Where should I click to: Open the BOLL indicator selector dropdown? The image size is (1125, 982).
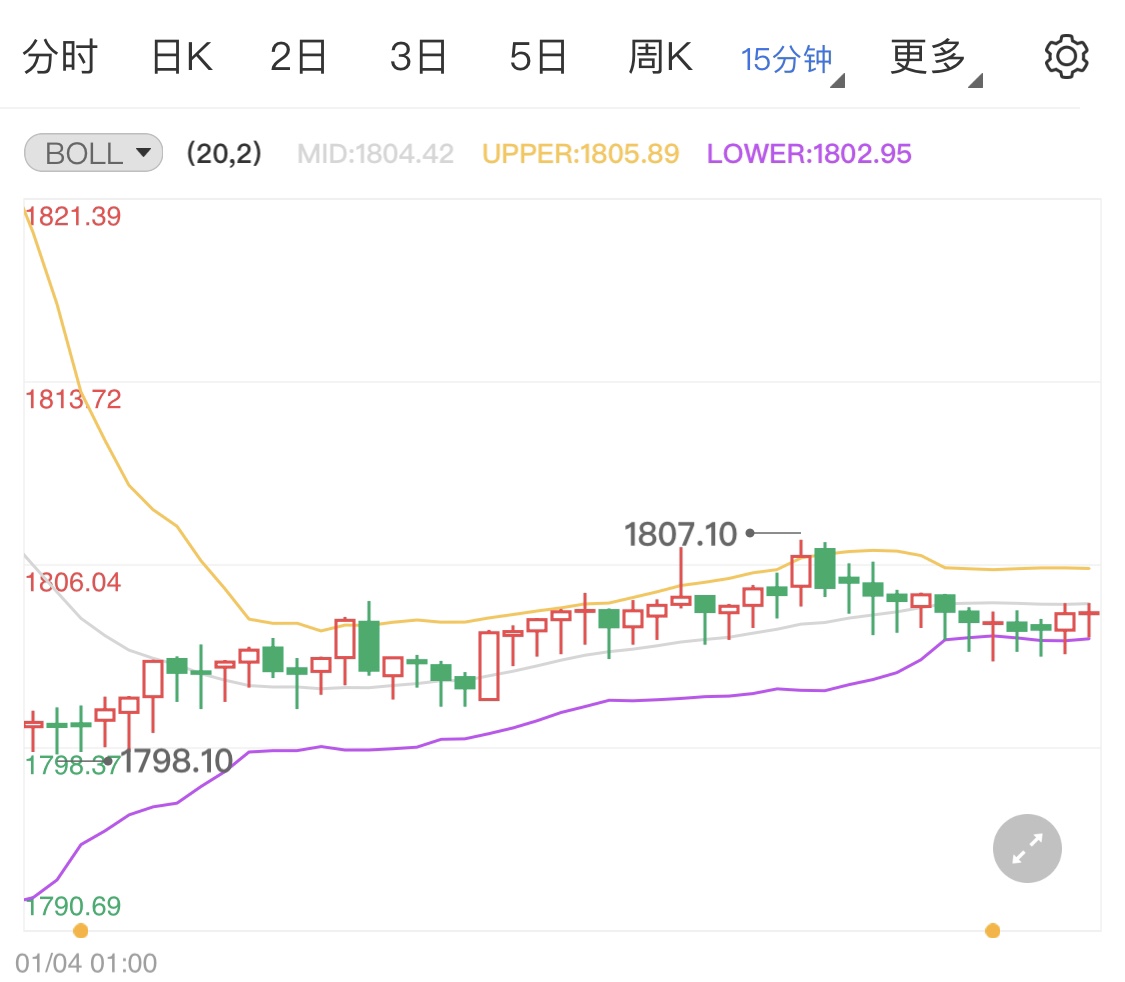click(x=93, y=153)
